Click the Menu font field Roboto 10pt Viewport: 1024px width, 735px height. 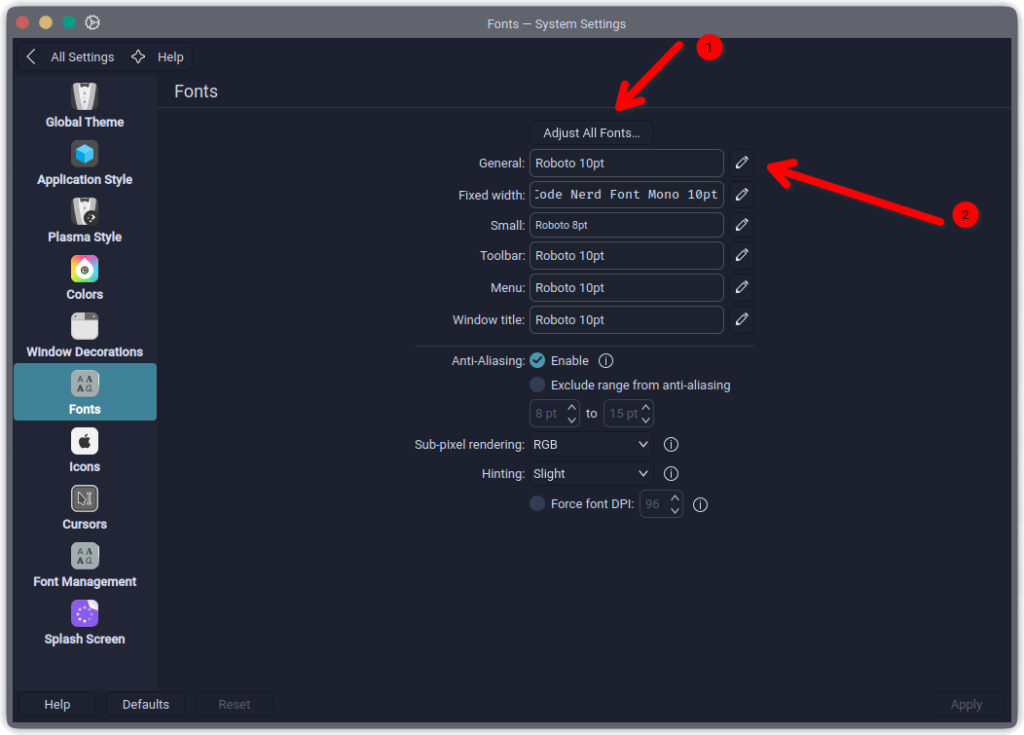click(x=626, y=287)
